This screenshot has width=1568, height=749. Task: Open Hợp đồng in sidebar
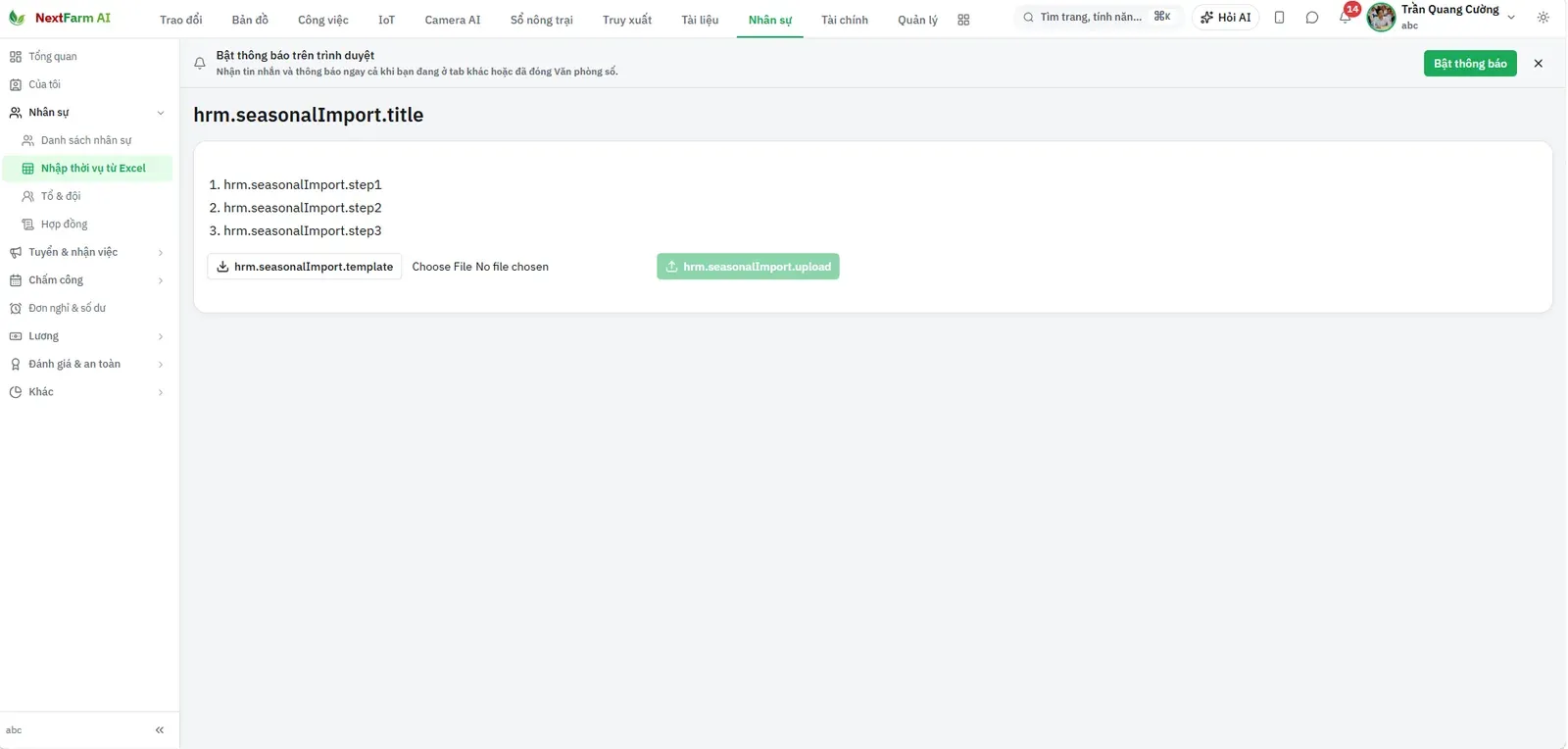point(87,225)
